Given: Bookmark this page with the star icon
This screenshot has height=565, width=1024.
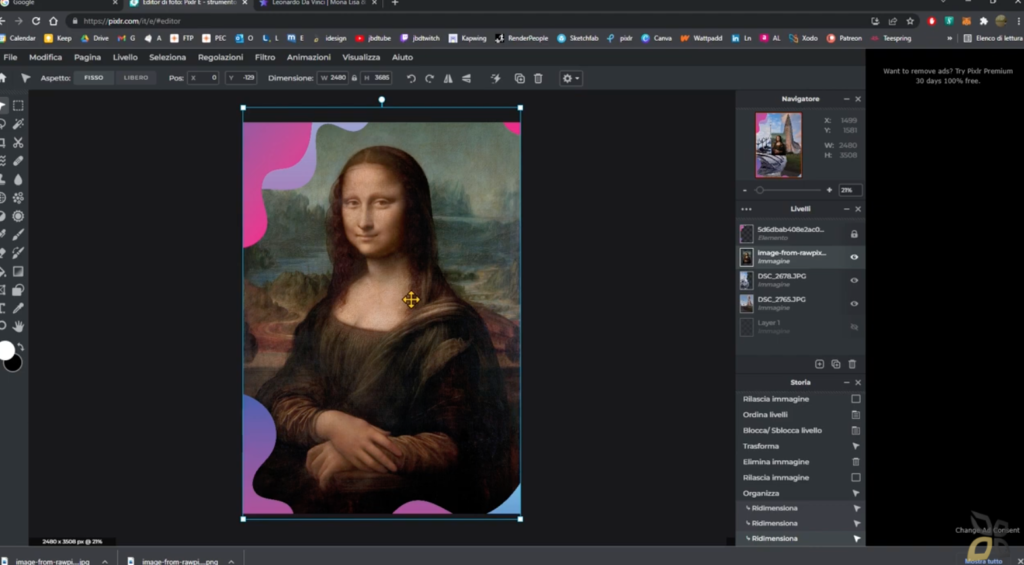Looking at the screenshot, I should (x=910, y=21).
